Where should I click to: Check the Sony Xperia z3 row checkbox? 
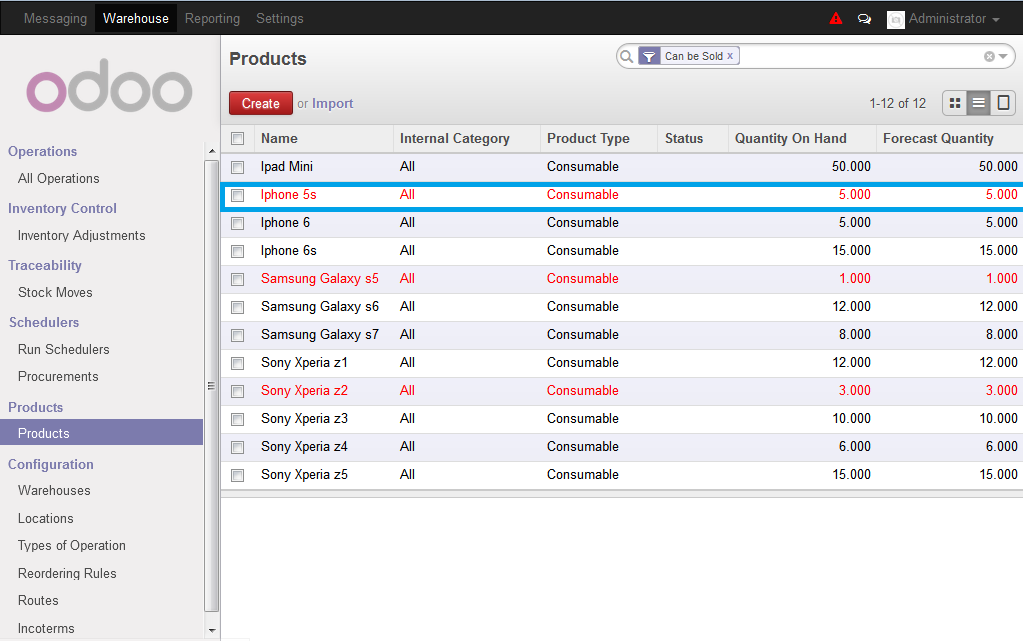pos(237,419)
